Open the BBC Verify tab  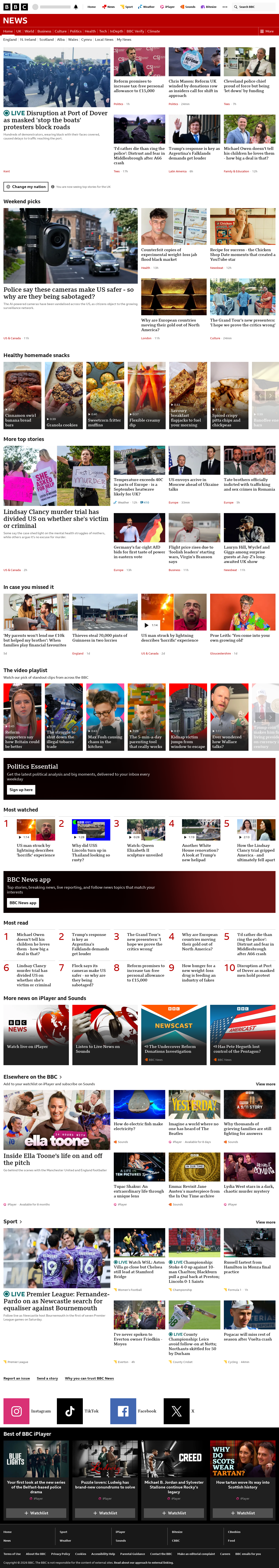[135, 31]
